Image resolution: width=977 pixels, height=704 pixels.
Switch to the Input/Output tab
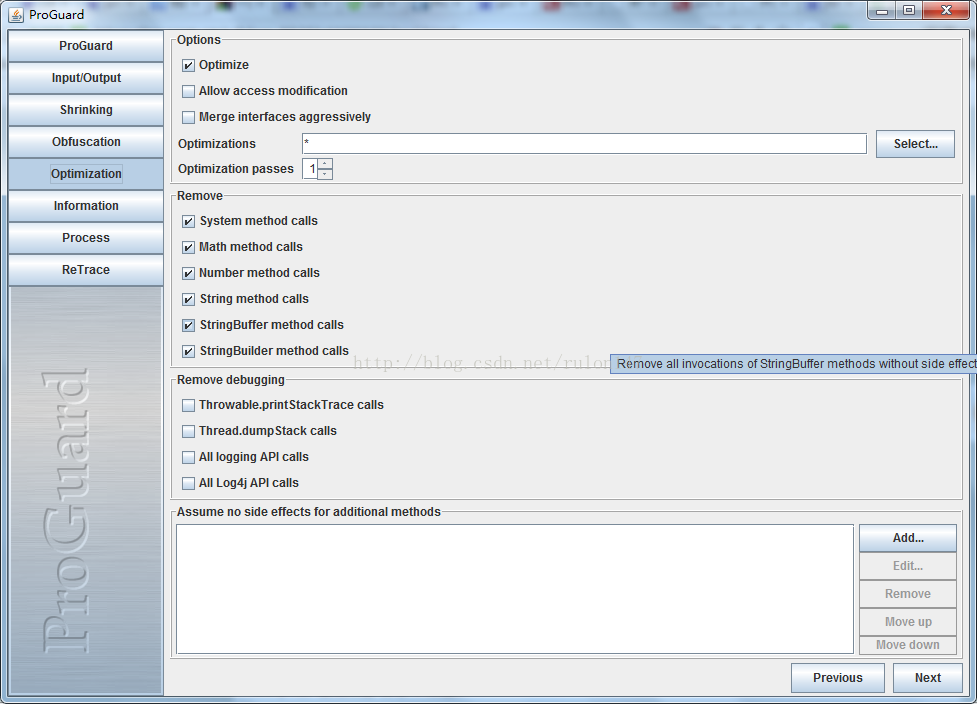pyautogui.click(x=86, y=78)
